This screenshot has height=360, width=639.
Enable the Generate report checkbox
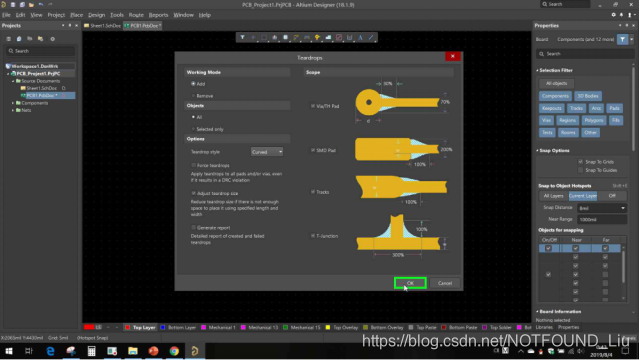194,227
